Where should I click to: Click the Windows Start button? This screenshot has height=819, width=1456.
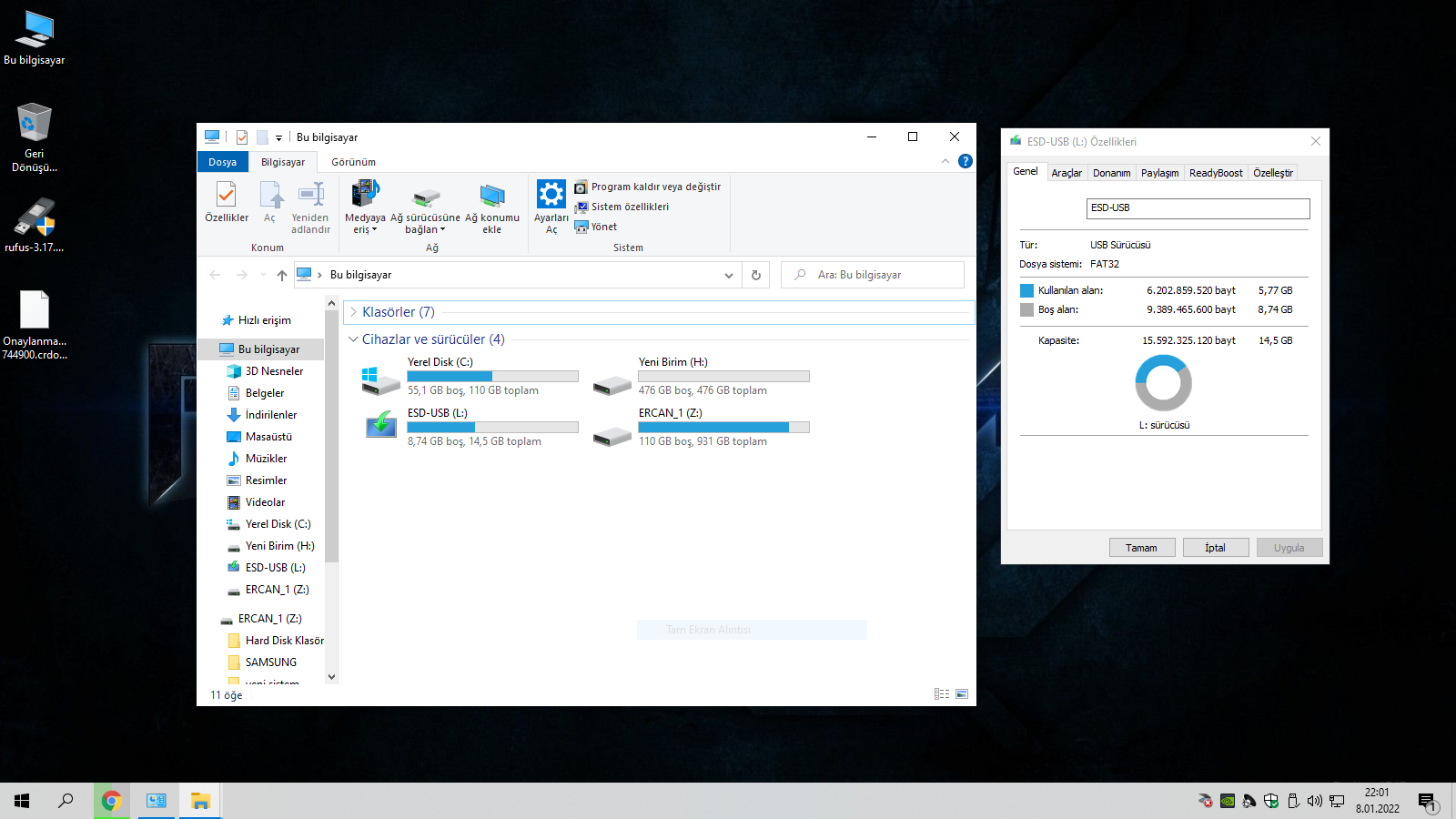click(x=22, y=801)
